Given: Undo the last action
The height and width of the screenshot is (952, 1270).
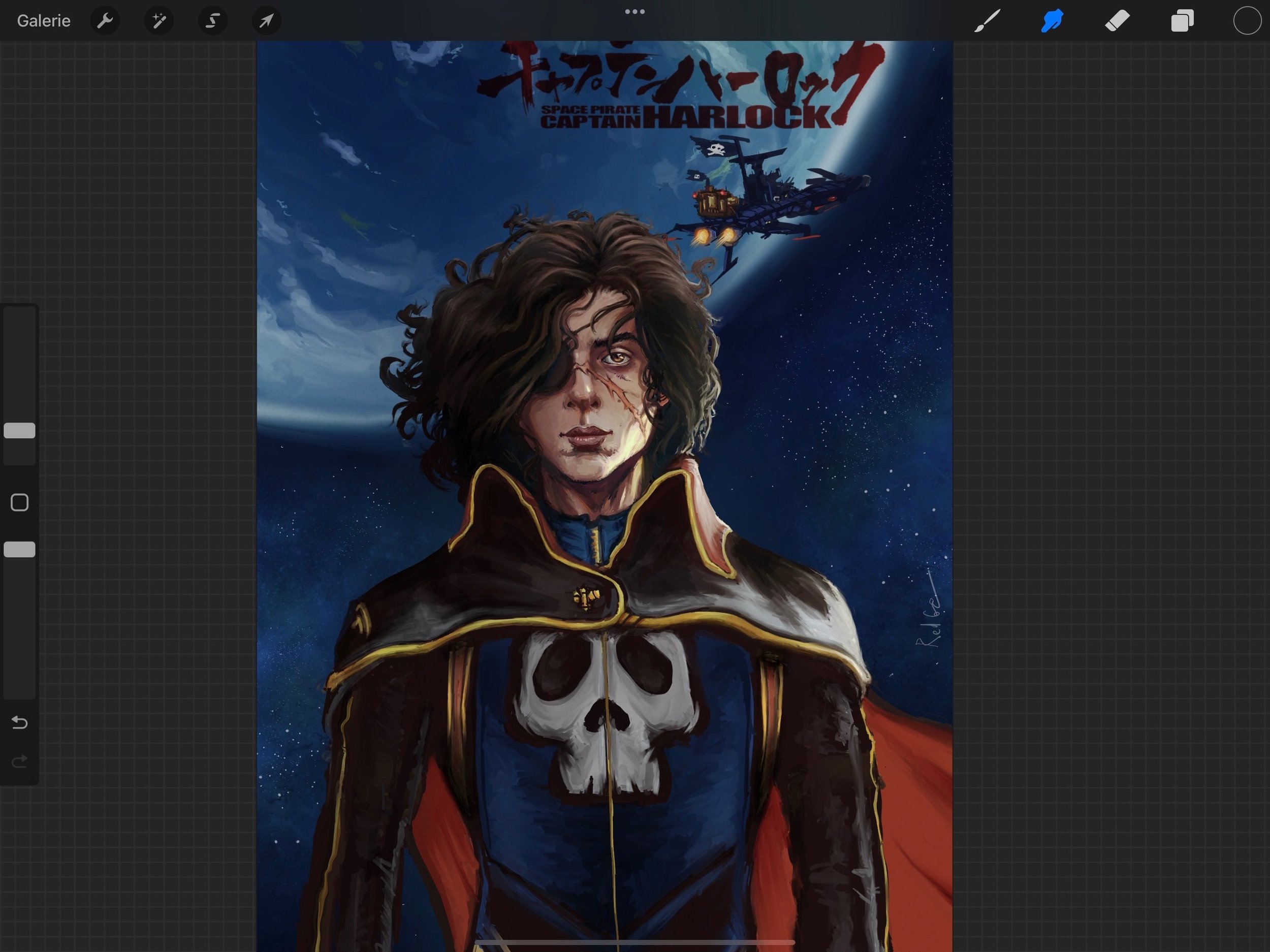Looking at the screenshot, I should click(x=19, y=722).
